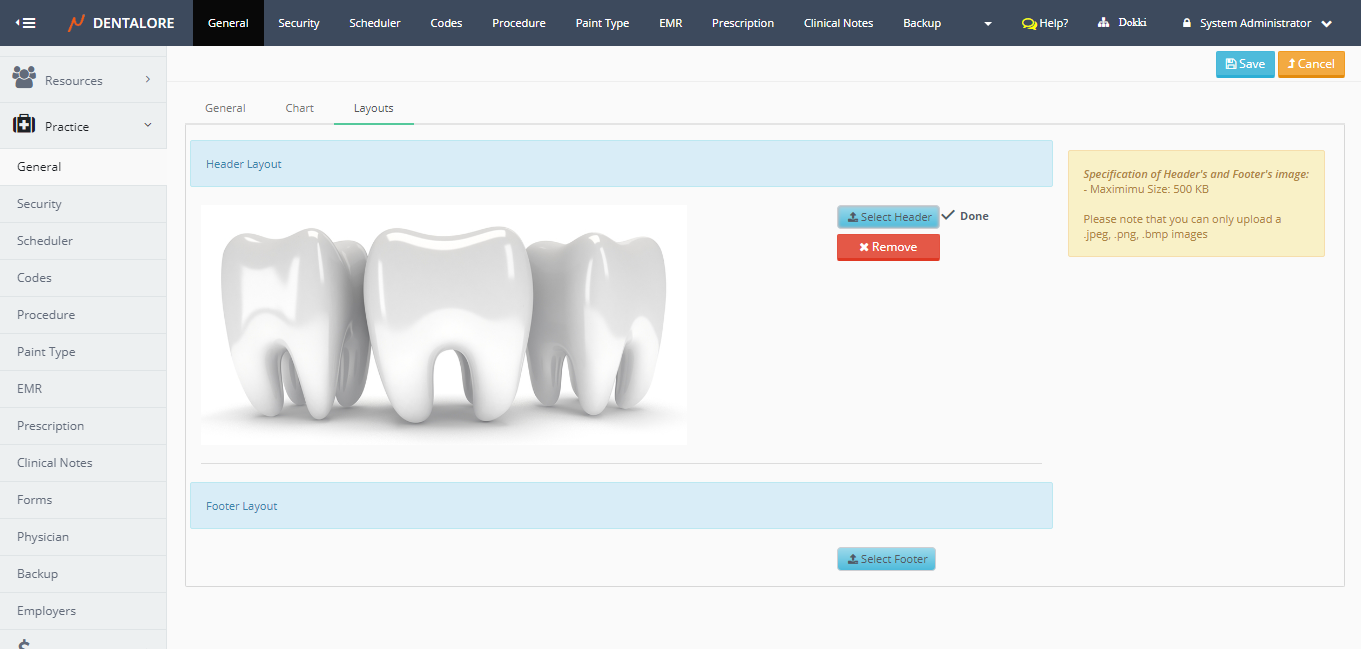
Task: Click the orange Cancel button
Action: 1310,64
